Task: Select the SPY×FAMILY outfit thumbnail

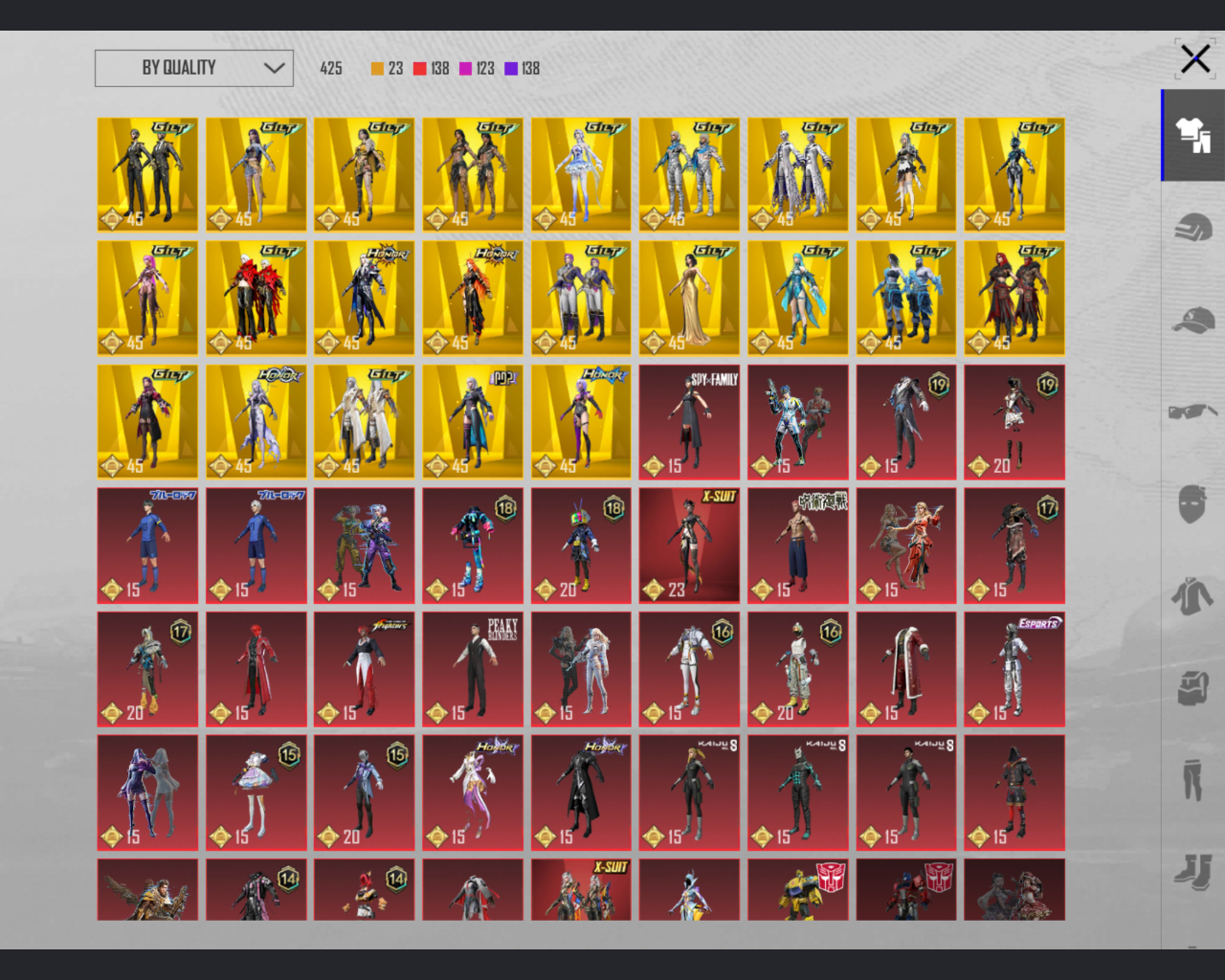Action: tap(689, 422)
